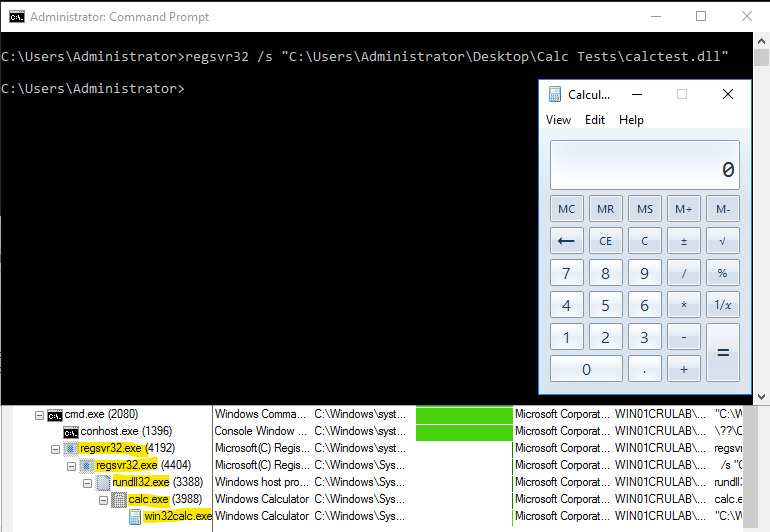The image size is (770, 532).
Task: Click the rundll32.exe process icon
Action: 103,483
